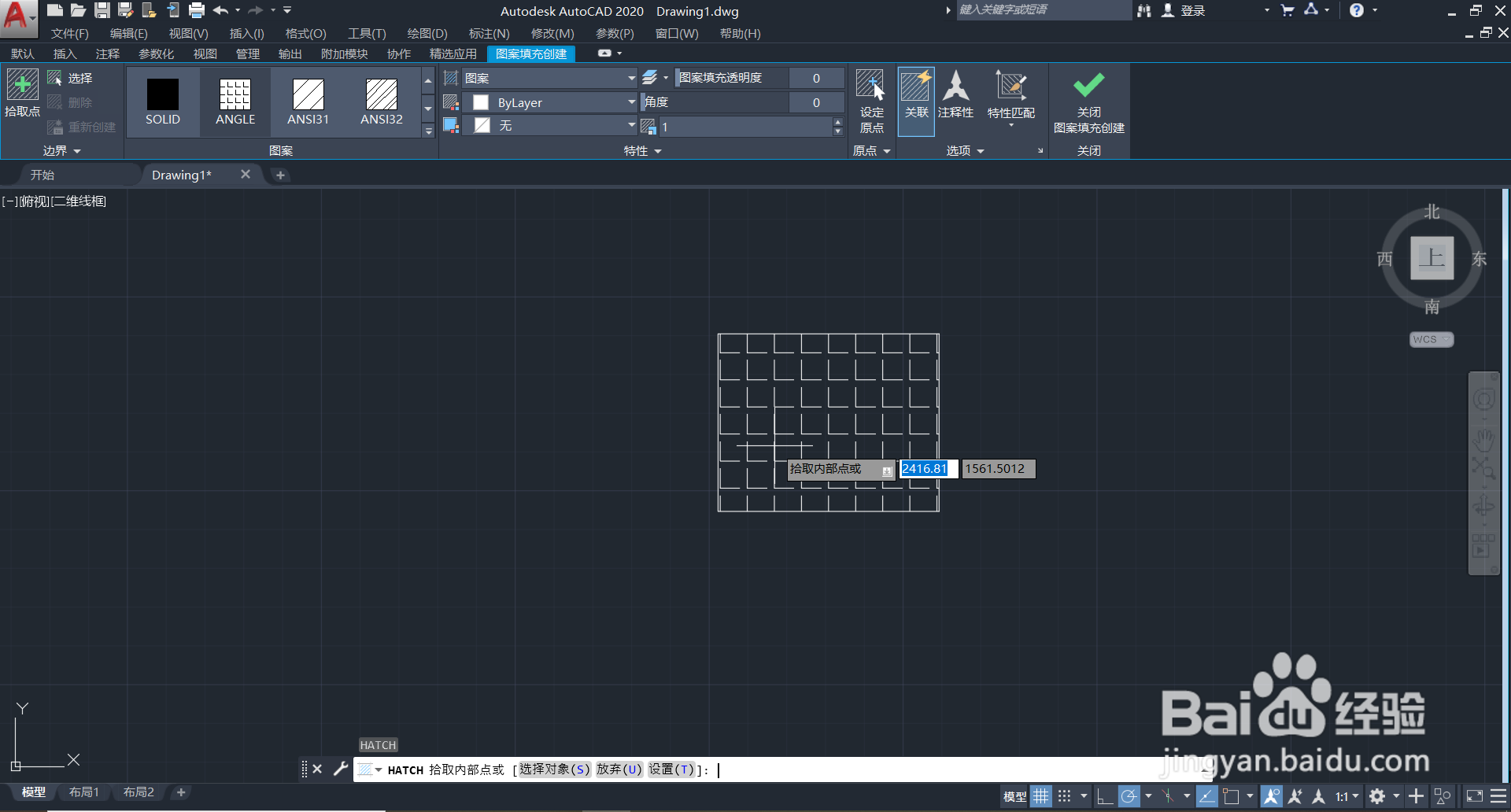Open the ByLayer hatch color dropdown
The width and height of the screenshot is (1511, 812).
click(x=549, y=102)
